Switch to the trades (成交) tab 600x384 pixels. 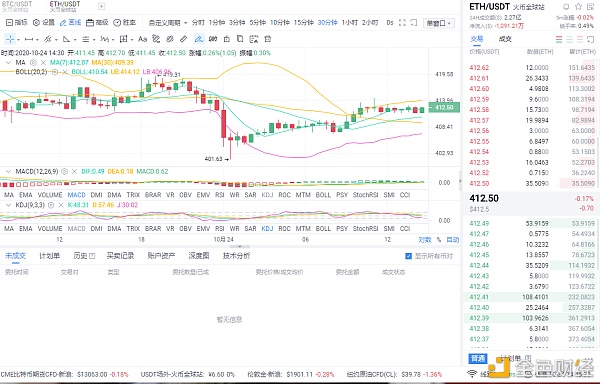[x=505, y=39]
